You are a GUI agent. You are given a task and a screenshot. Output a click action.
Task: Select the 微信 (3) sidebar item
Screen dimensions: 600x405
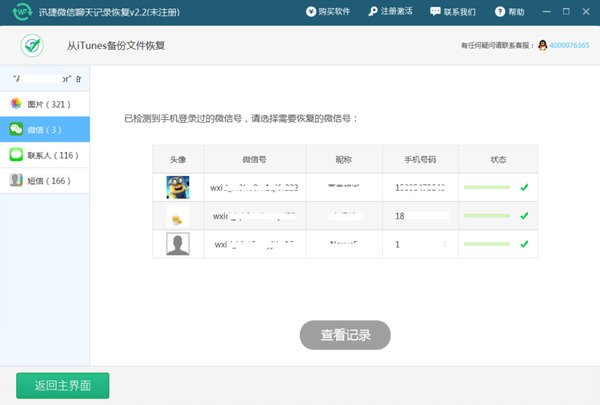(44, 129)
